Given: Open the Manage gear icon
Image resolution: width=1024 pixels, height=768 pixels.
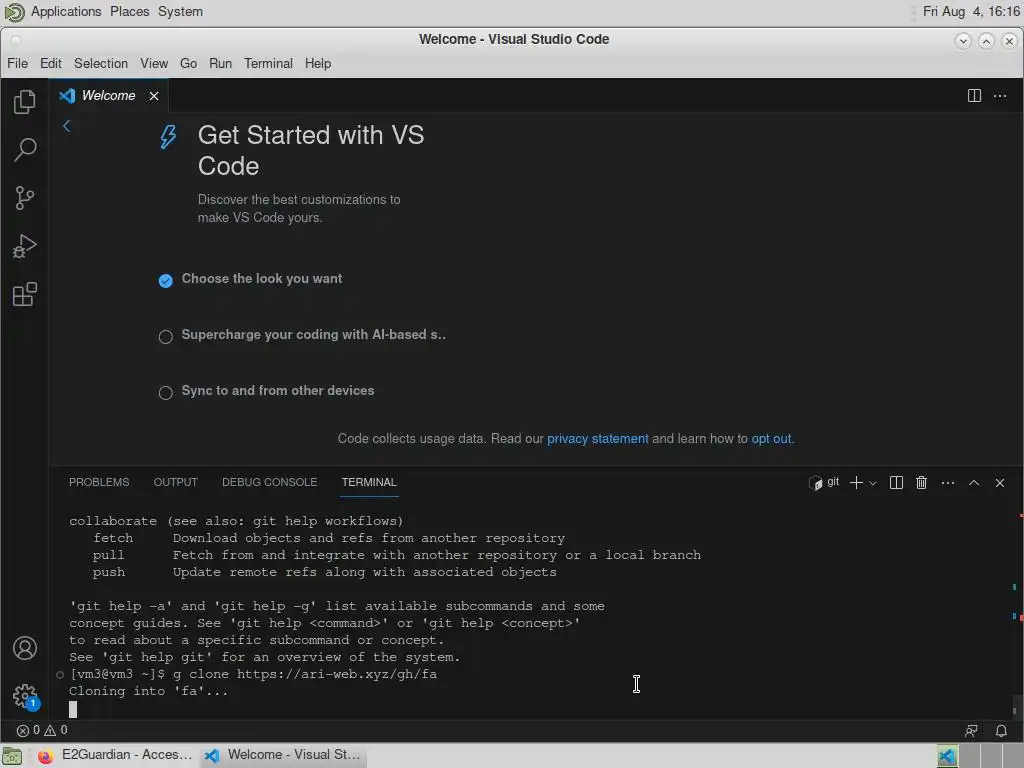Looking at the screenshot, I should (x=25, y=696).
